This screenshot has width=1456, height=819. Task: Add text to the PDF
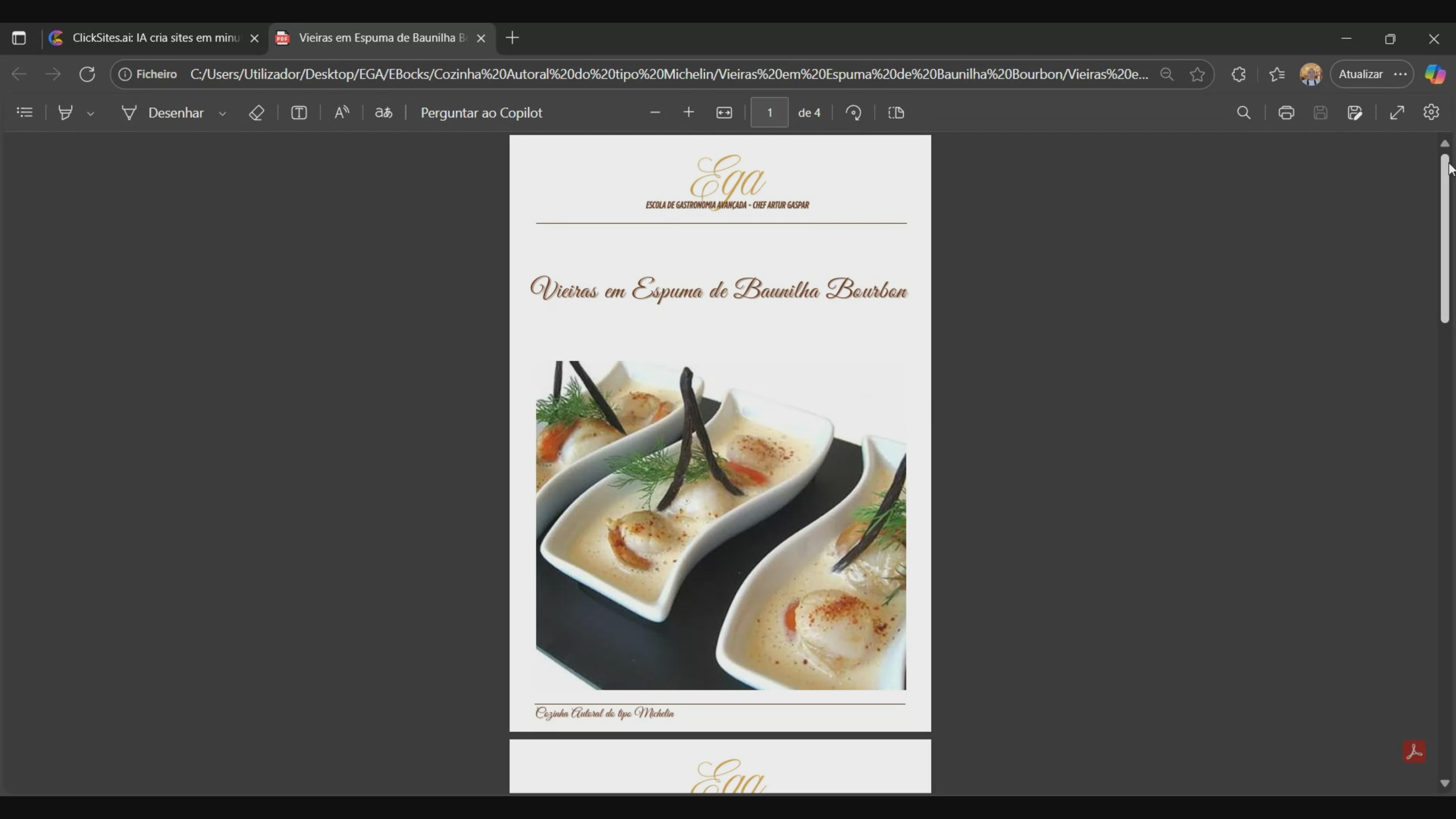tap(299, 113)
